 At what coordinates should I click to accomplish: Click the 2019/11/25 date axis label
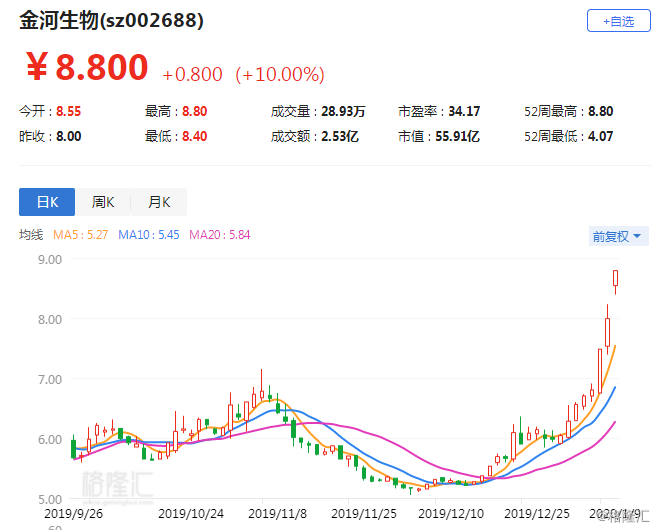(364, 514)
